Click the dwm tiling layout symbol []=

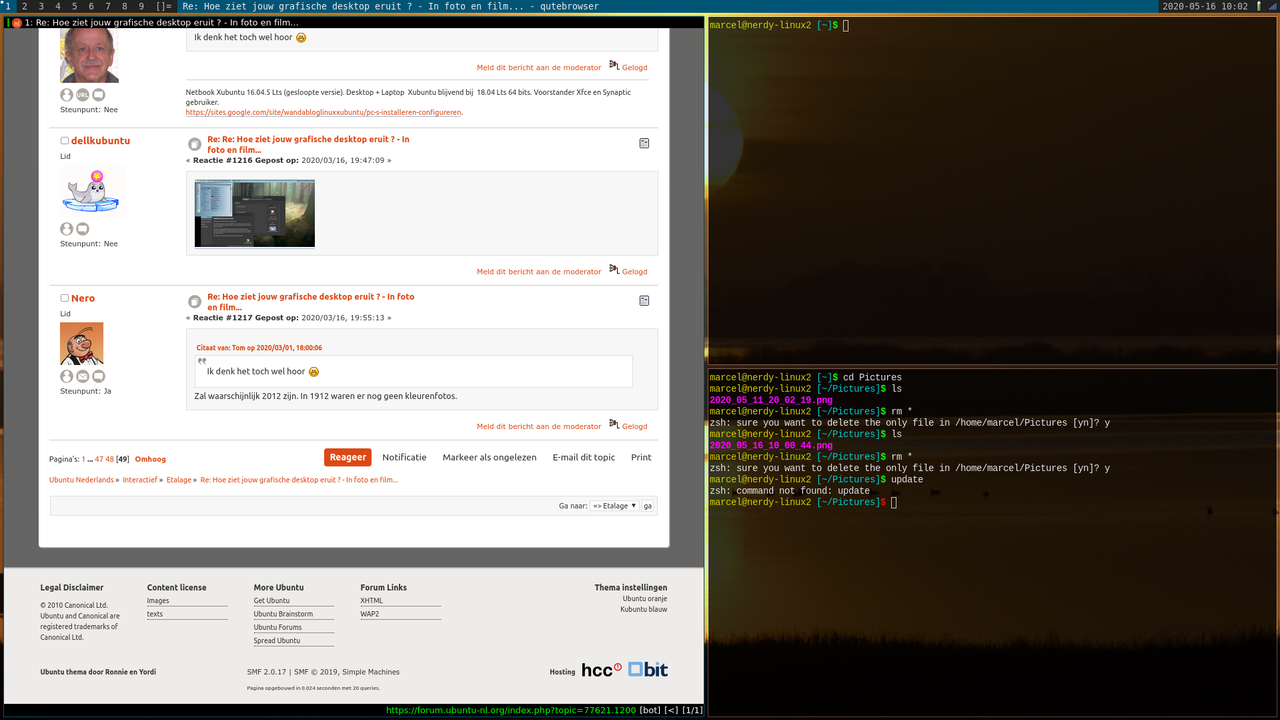pyautogui.click(x=164, y=6)
